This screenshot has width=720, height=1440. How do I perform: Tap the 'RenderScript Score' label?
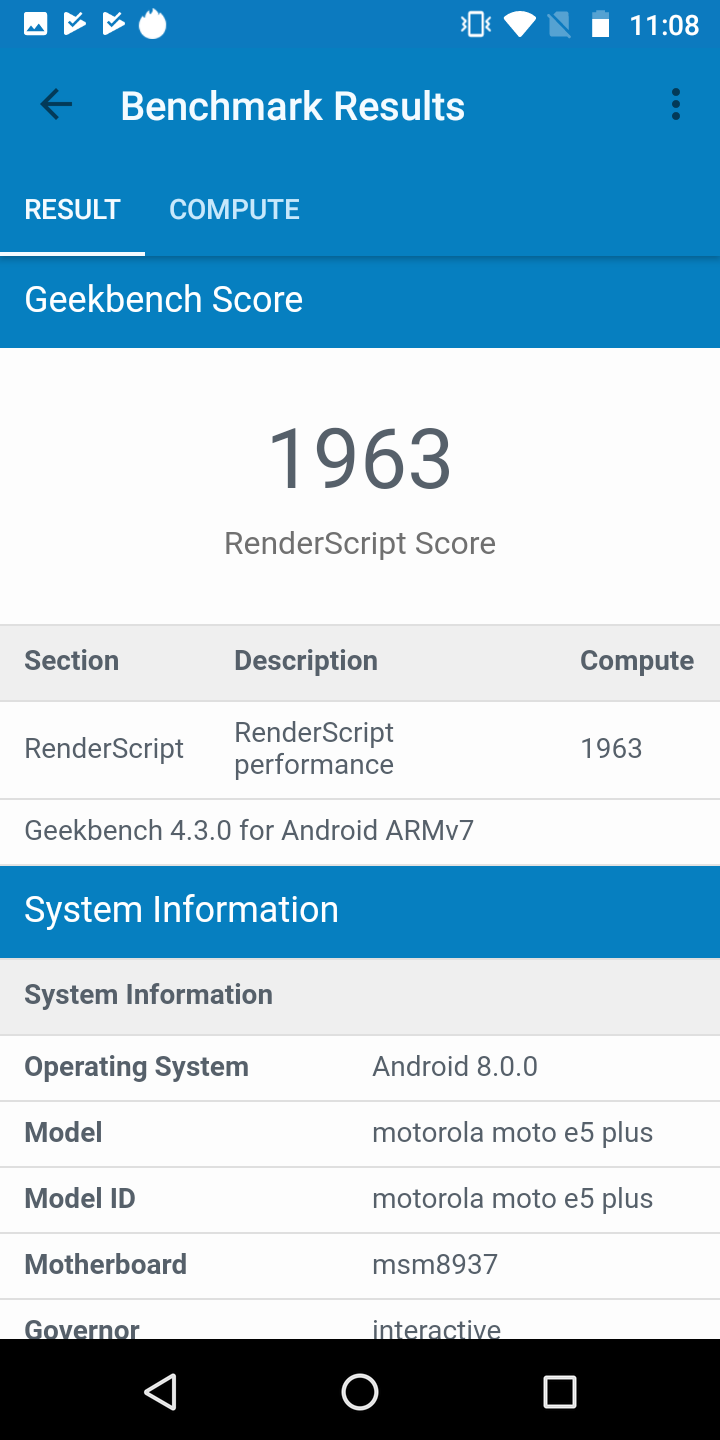coord(360,543)
